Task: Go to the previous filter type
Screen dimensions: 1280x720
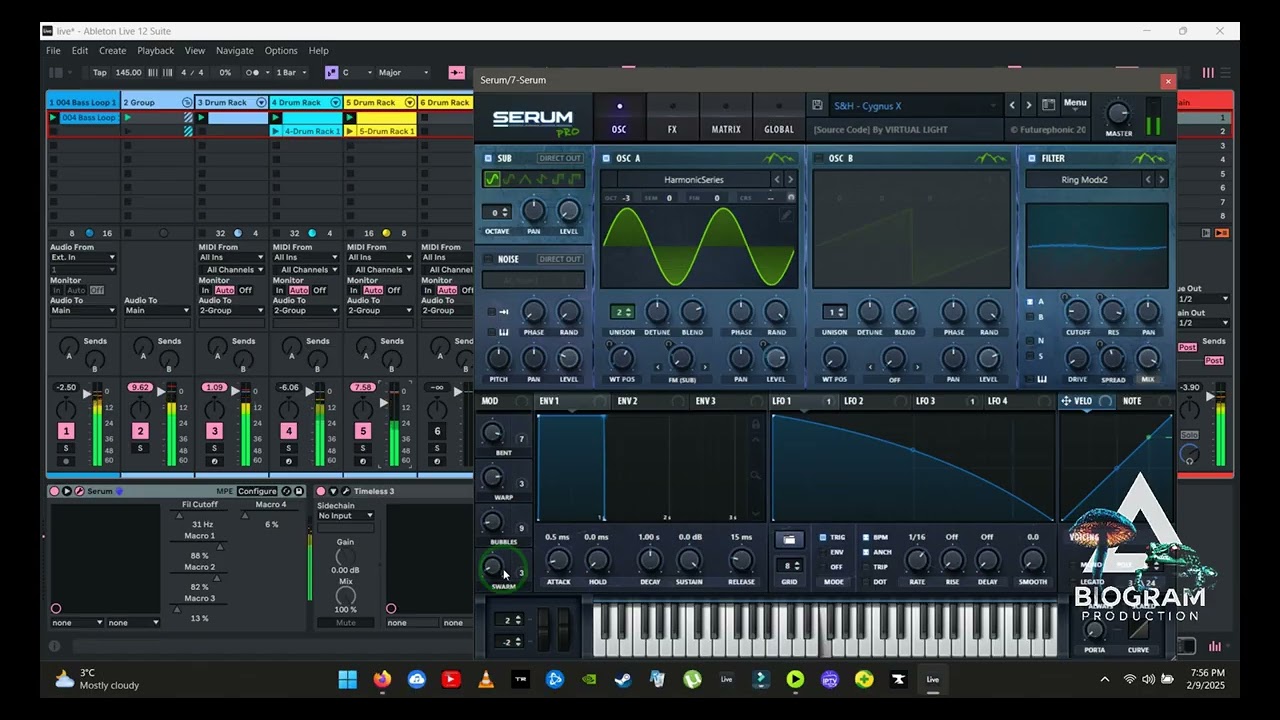Action: [1148, 180]
